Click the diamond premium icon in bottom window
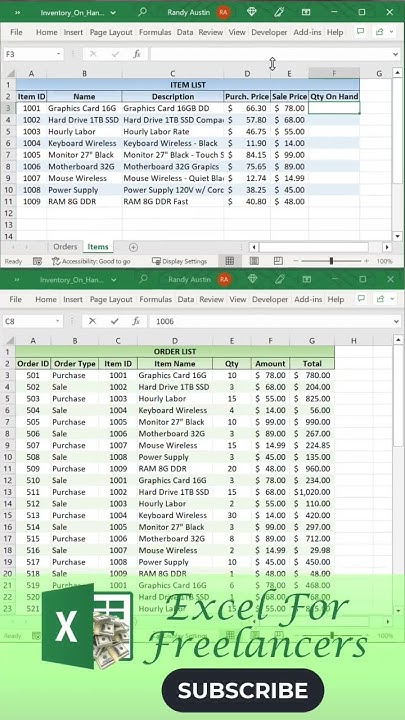The image size is (405, 720). click(253, 279)
